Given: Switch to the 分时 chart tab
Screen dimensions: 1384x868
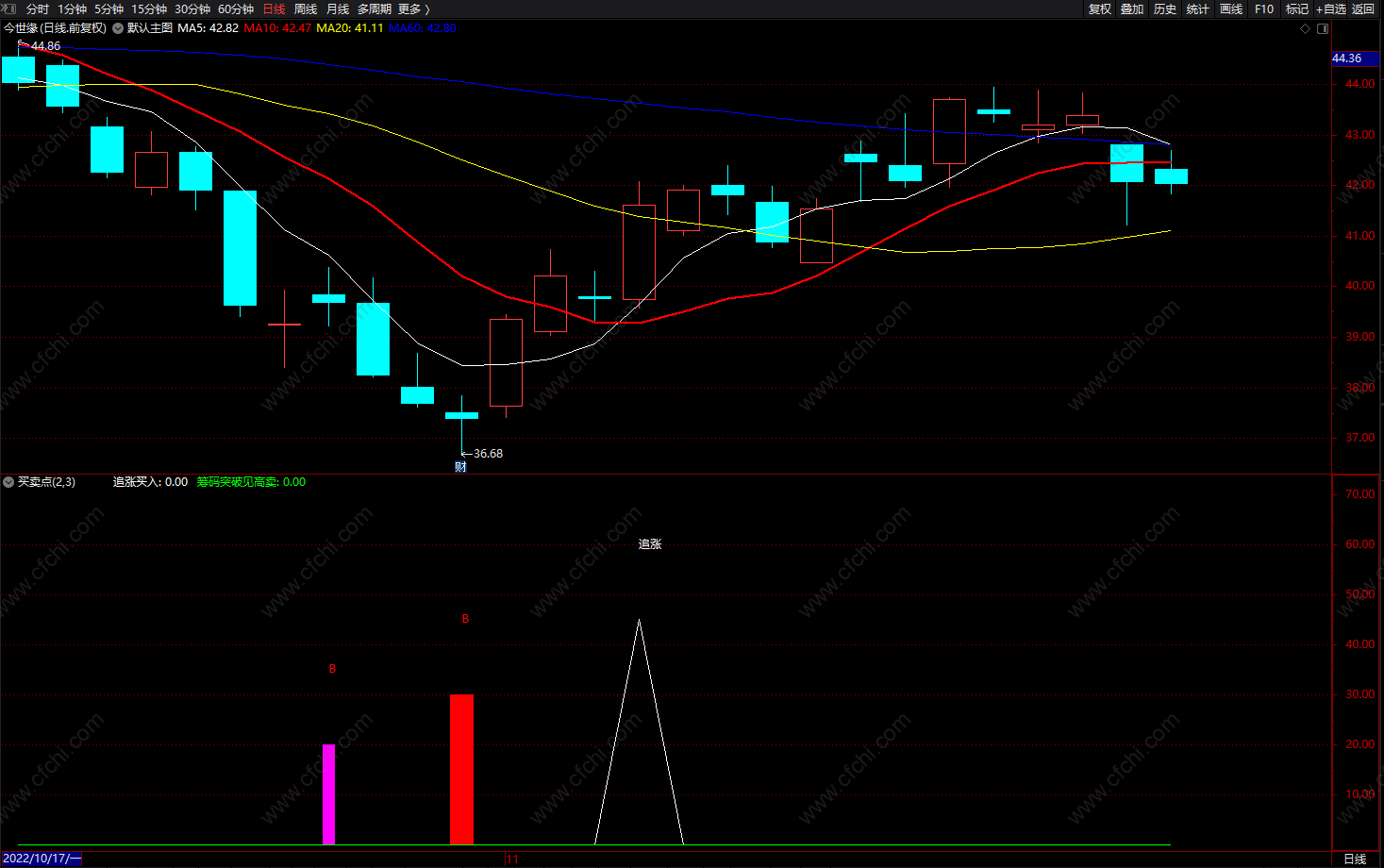Looking at the screenshot, I should pyautogui.click(x=38, y=8).
